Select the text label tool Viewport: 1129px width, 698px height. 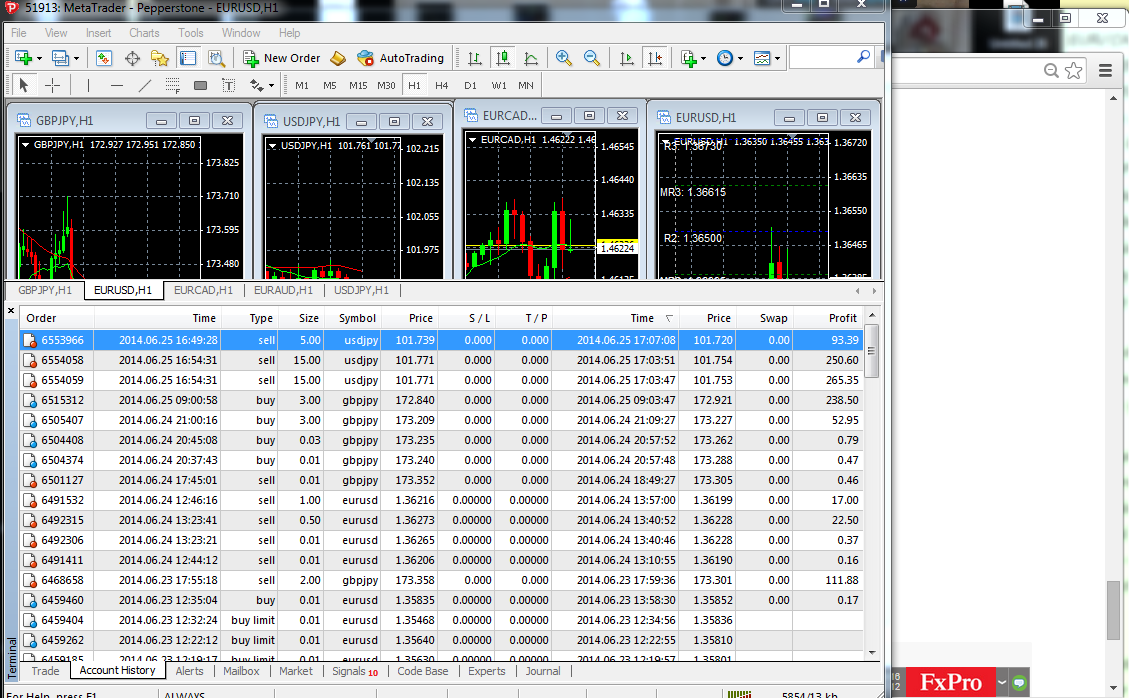(x=229, y=86)
